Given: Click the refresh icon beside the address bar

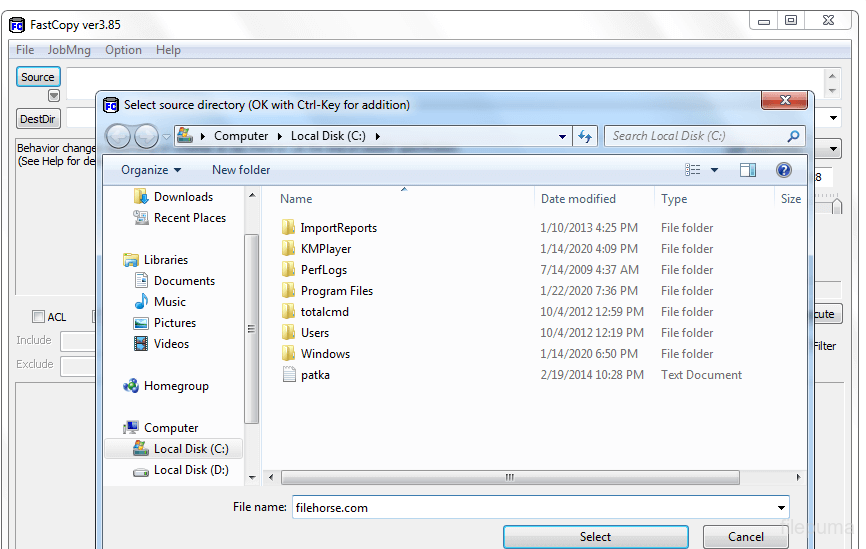Looking at the screenshot, I should (585, 136).
